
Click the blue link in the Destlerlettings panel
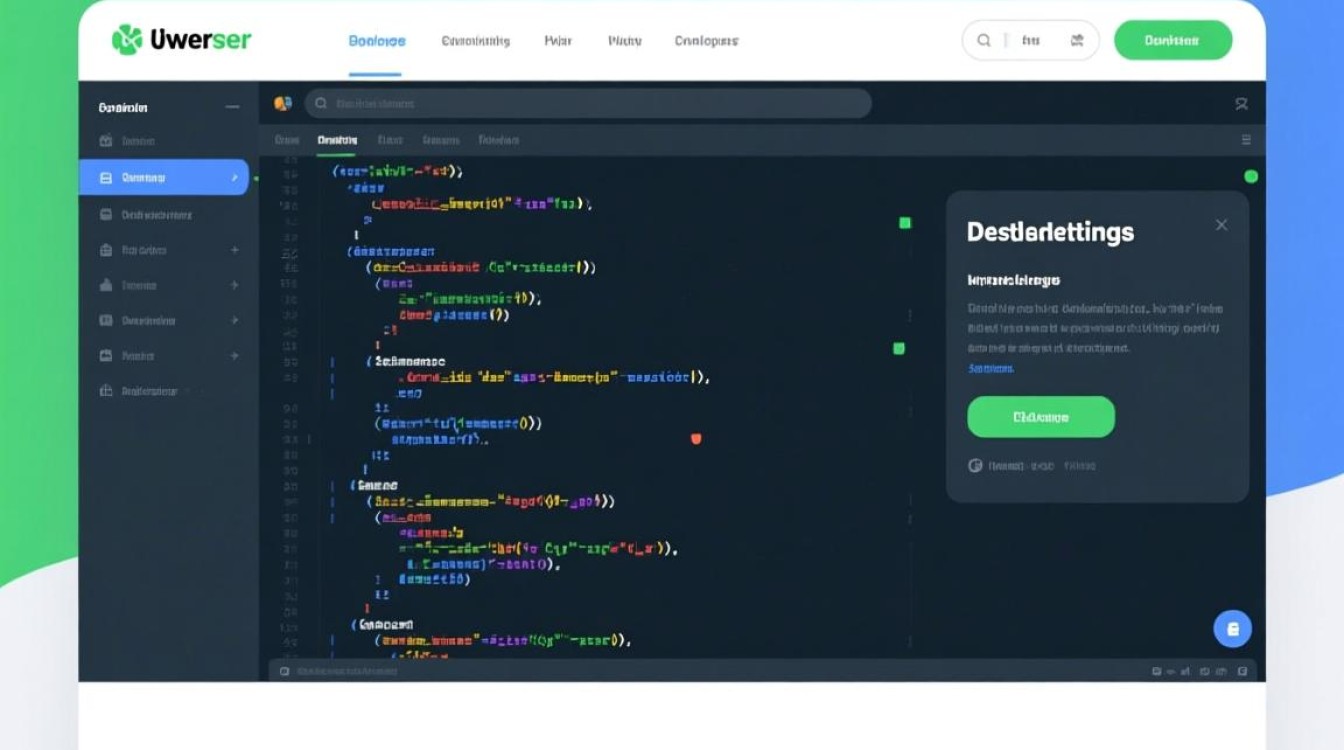[990, 369]
